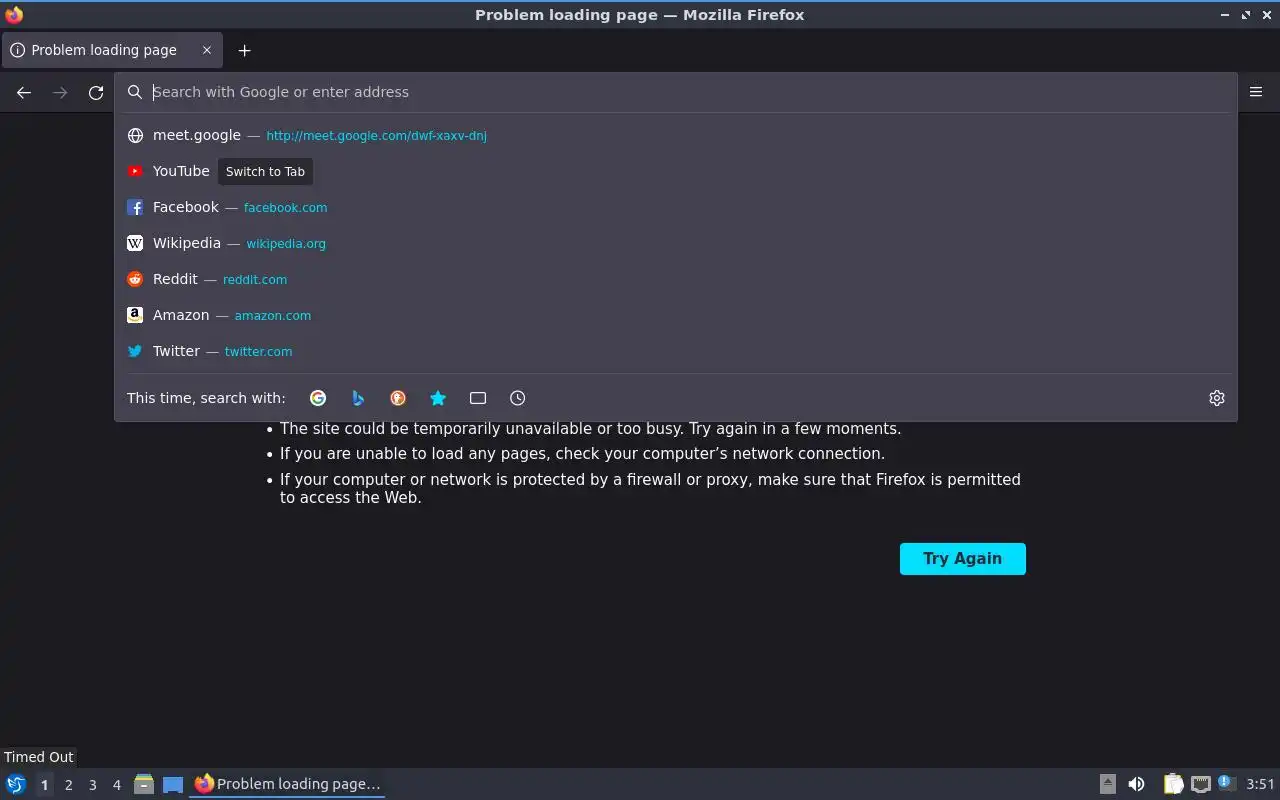This screenshot has height=800, width=1280.
Task: Click the globe icon beside meet.google
Action: [x=135, y=135]
